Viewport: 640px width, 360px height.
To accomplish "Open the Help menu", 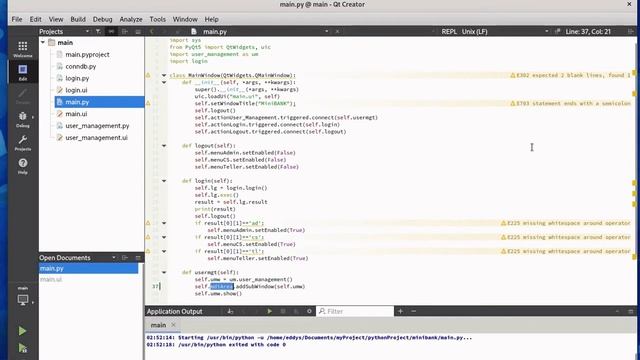I will click(x=211, y=19).
